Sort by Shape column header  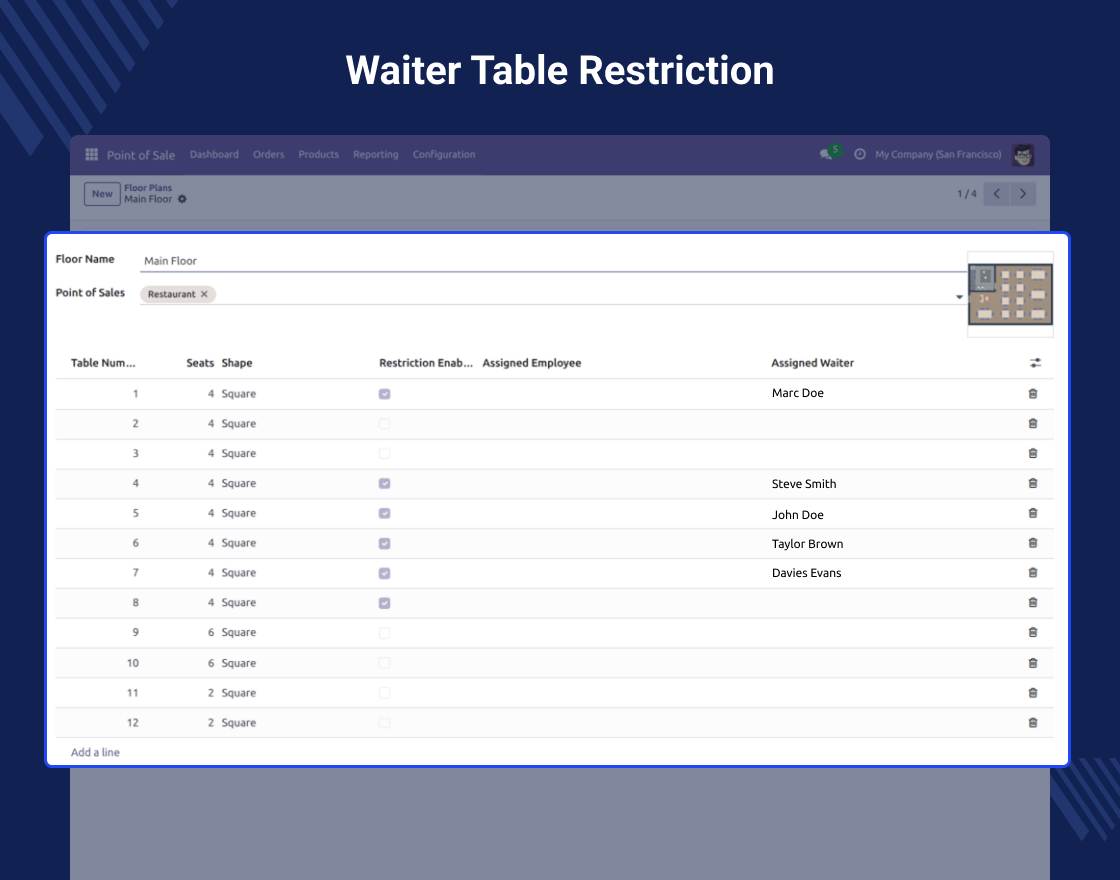(236, 363)
